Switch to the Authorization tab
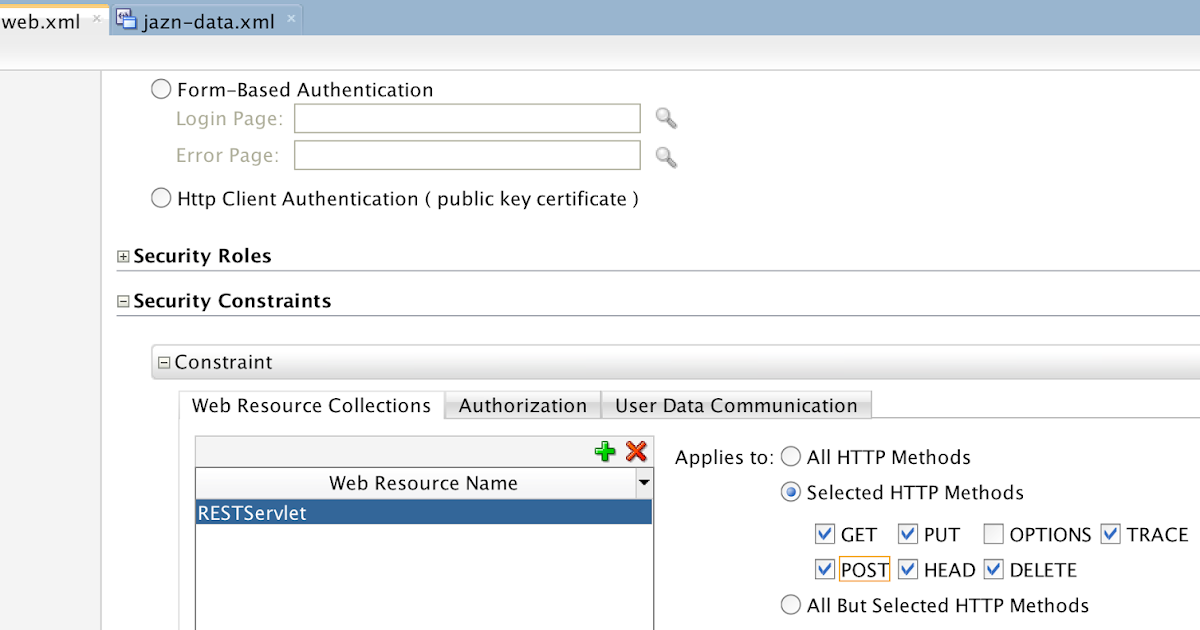1200x630 pixels. (x=522, y=405)
